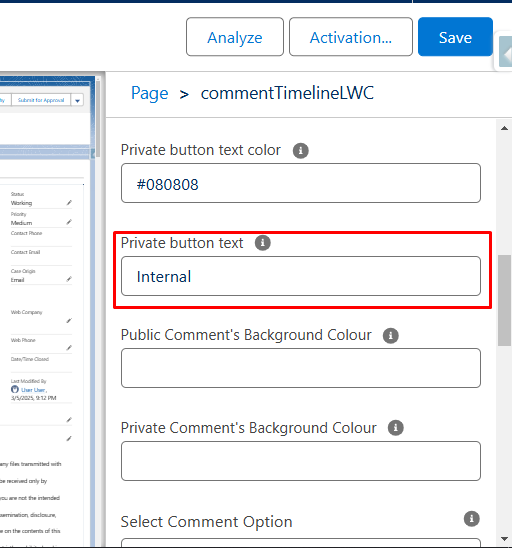Viewport: 512px width, 548px height.
Task: Go to Page breadcrumb link
Action: 150,93
